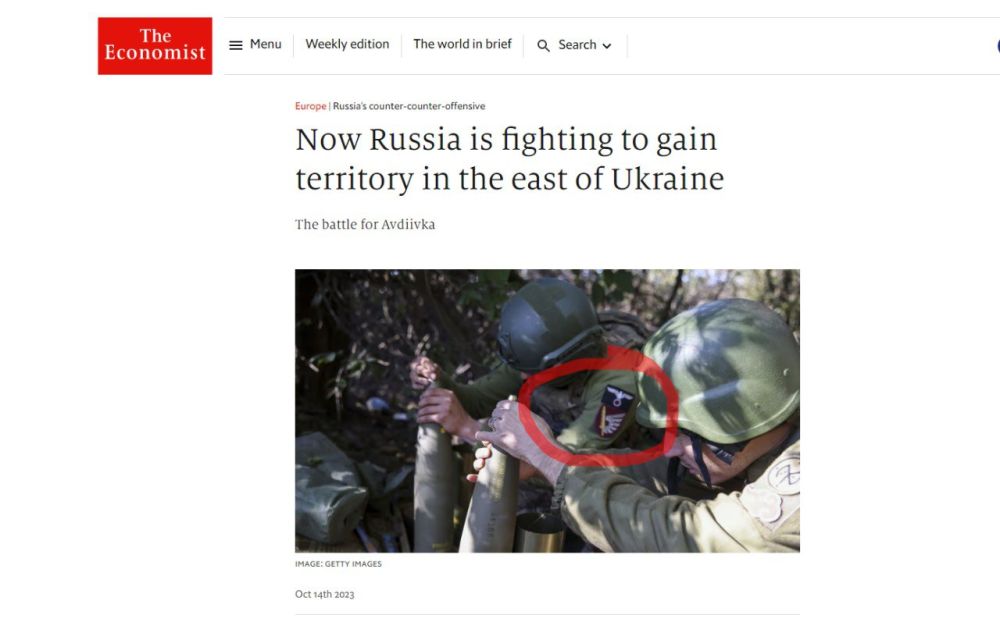Image resolution: width=1000 pixels, height=622 pixels.
Task: Click the article headline about Russia
Action: click(x=510, y=159)
